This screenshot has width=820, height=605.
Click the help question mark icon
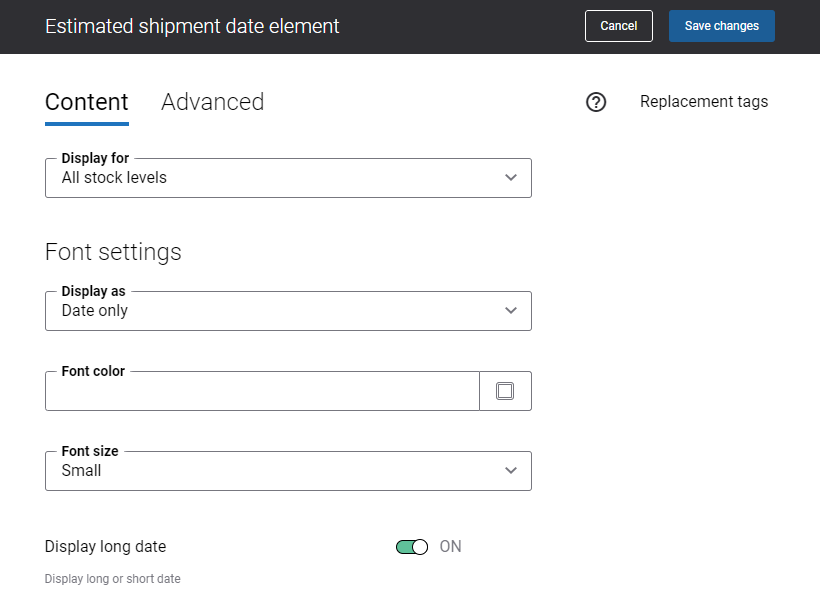click(x=596, y=102)
